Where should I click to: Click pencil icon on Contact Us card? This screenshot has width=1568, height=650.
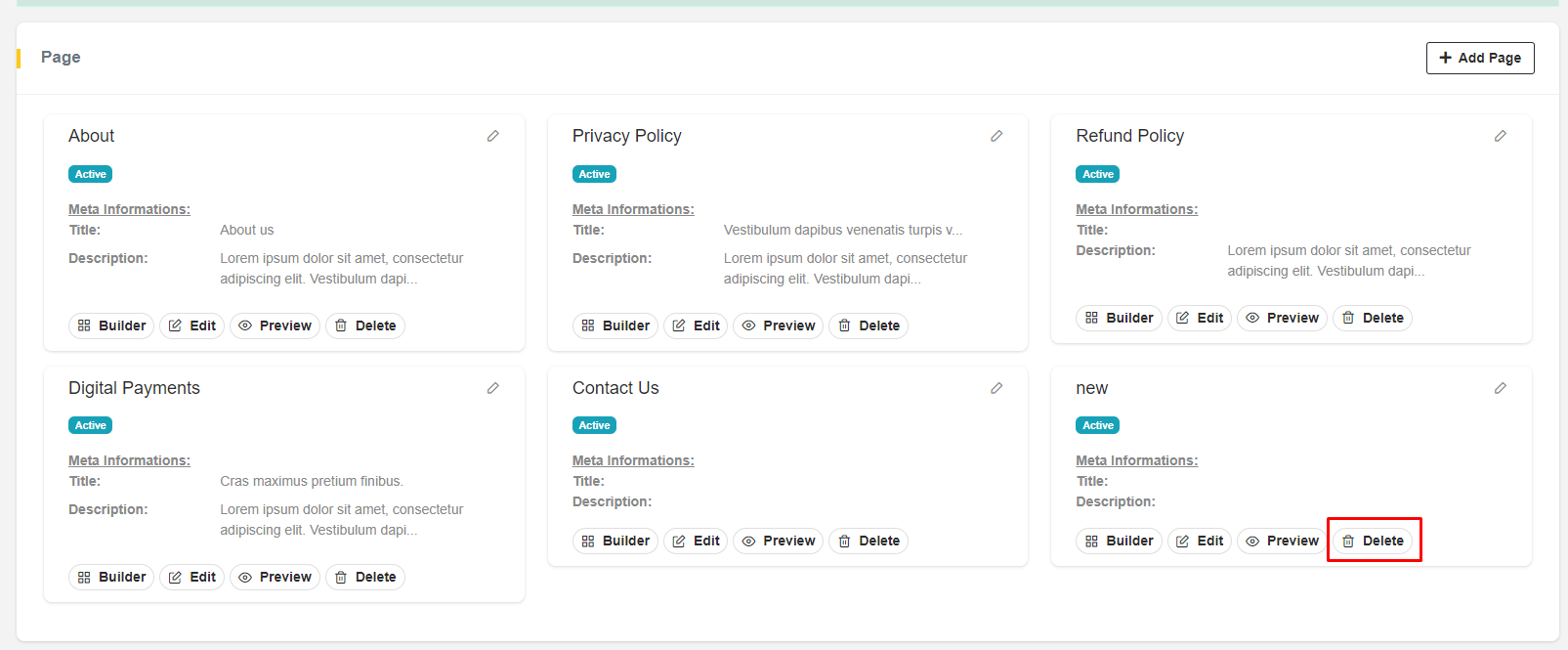[x=996, y=388]
